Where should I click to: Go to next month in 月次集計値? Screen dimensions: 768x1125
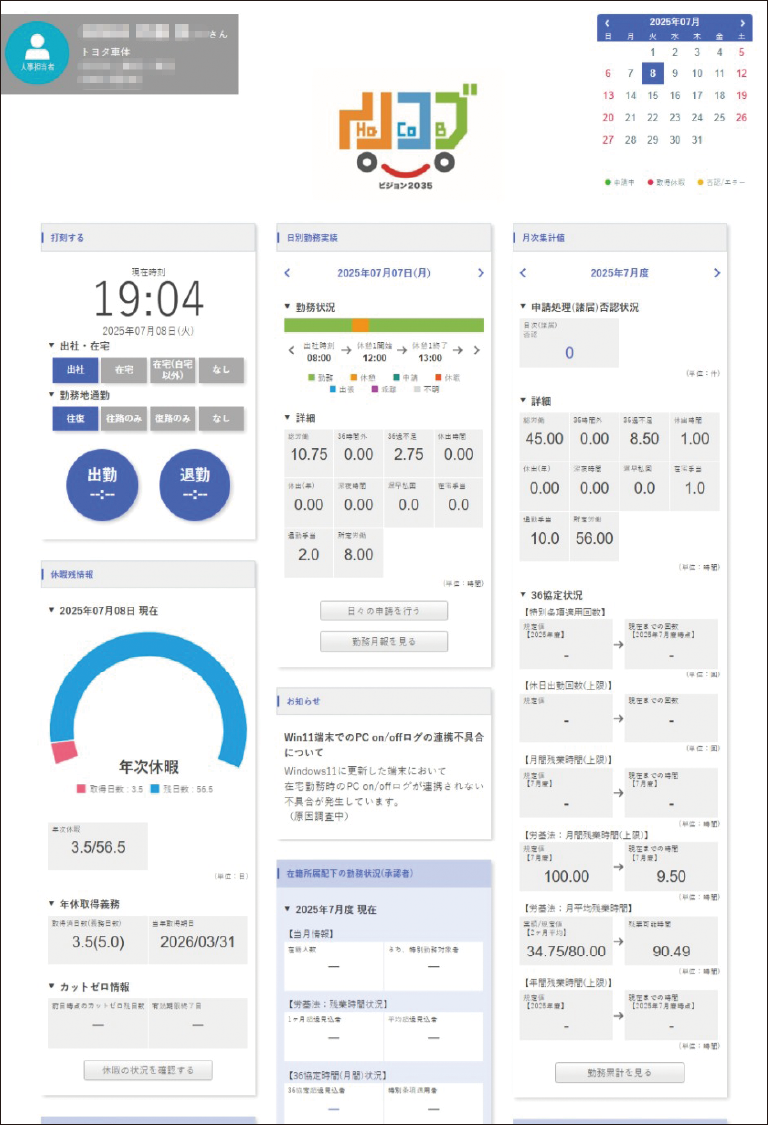716,273
